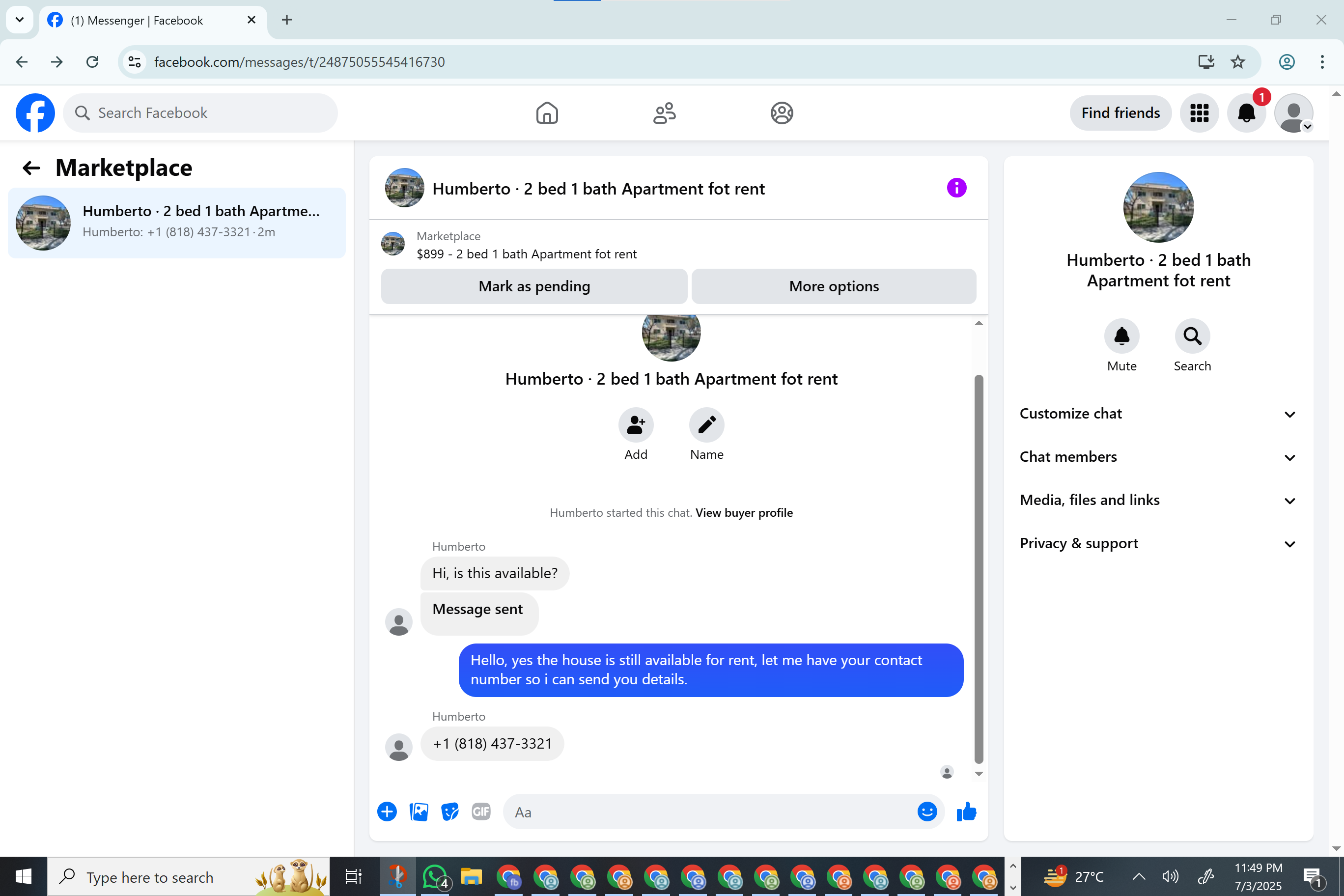Open the View buyer profile link
Viewport: 1344px width, 896px height.
coord(743,512)
